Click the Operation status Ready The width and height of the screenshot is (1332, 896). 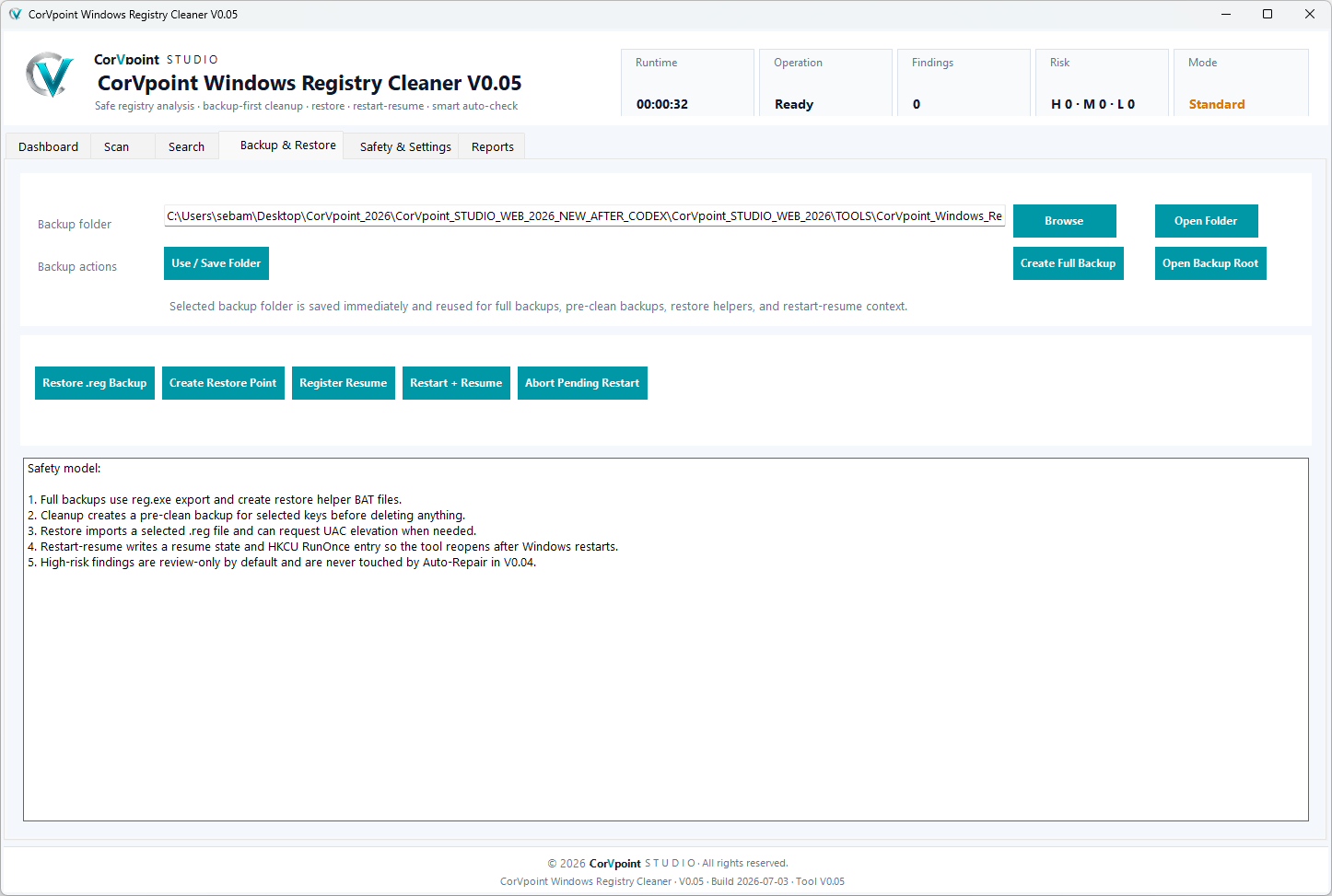tap(794, 104)
